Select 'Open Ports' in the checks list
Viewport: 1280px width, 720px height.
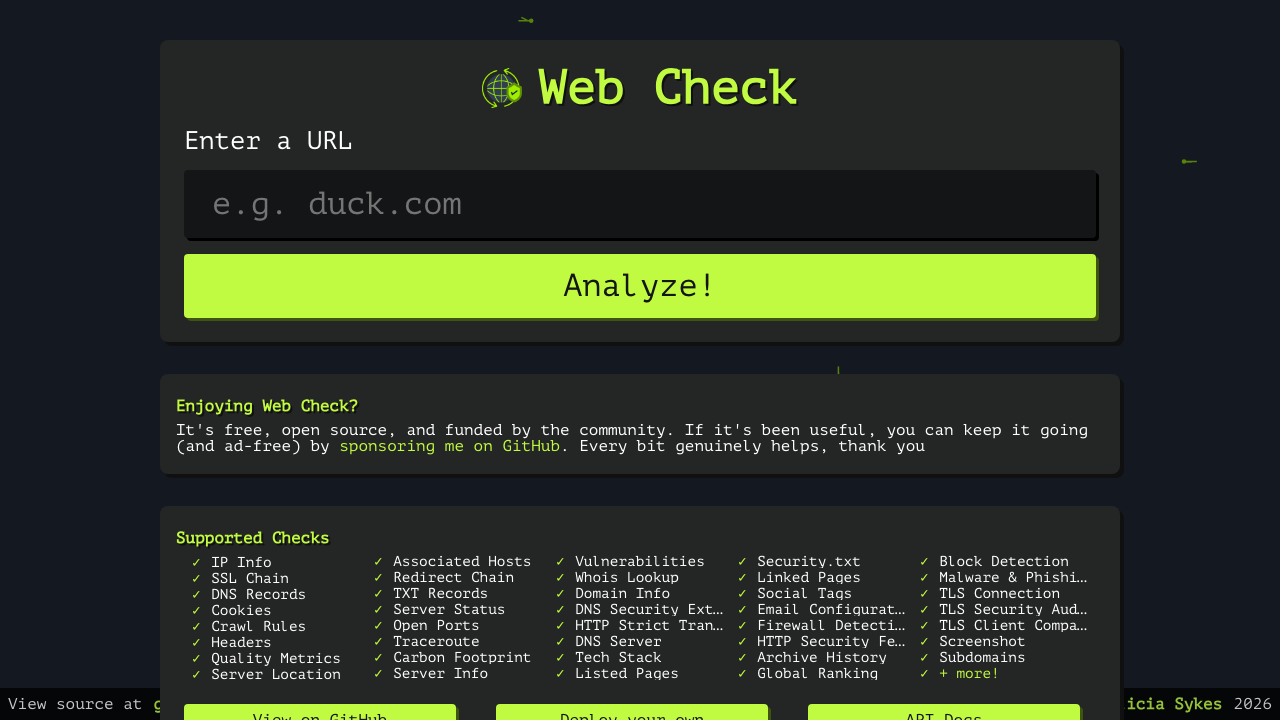coord(436,625)
